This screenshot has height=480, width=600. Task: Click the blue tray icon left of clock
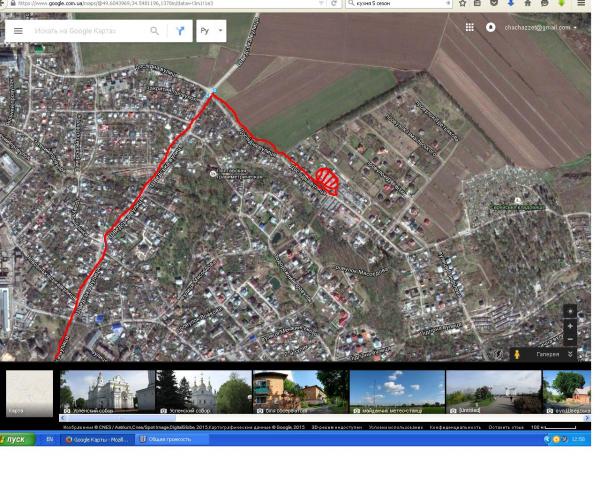pyautogui.click(x=547, y=439)
